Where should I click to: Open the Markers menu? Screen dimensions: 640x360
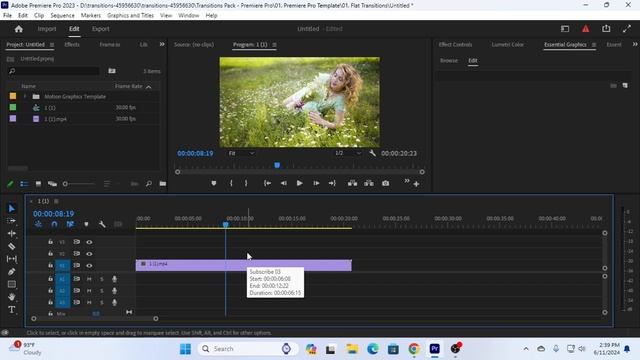91,16
